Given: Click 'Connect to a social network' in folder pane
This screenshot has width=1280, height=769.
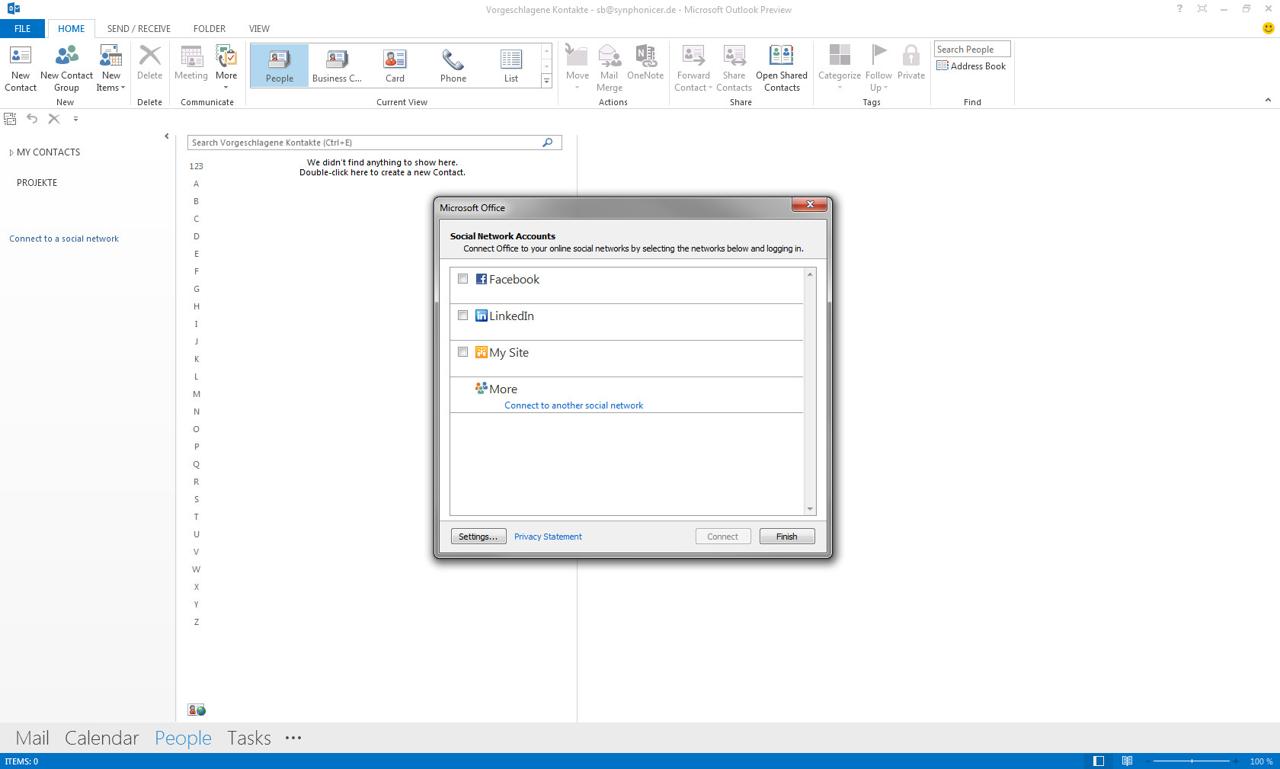Looking at the screenshot, I should [x=64, y=239].
